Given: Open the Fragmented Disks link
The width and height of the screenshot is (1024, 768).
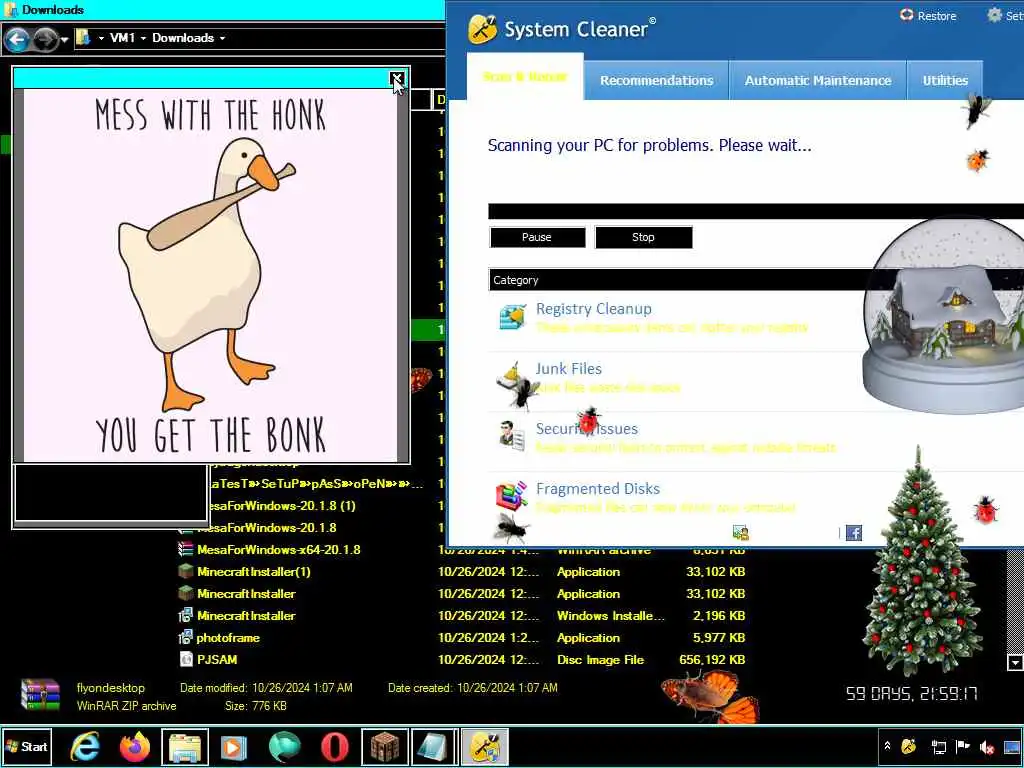Looking at the screenshot, I should coord(598,489).
